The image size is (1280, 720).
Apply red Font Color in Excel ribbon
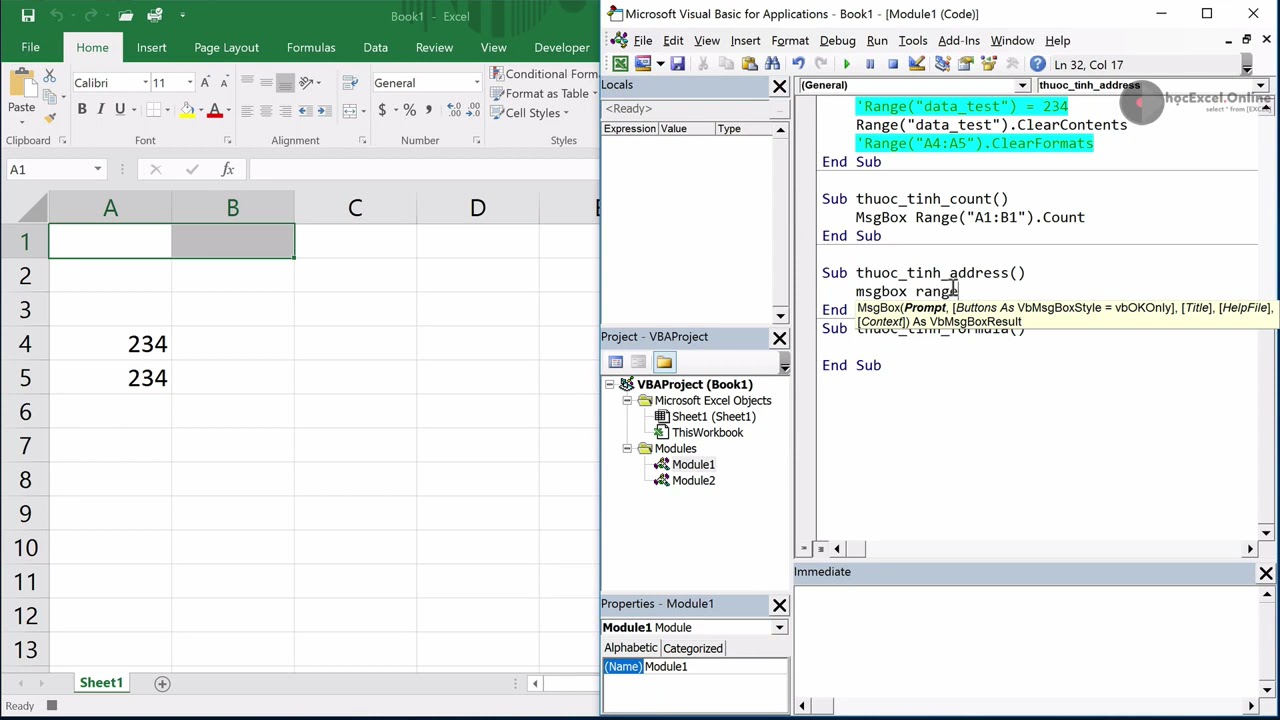click(x=214, y=111)
